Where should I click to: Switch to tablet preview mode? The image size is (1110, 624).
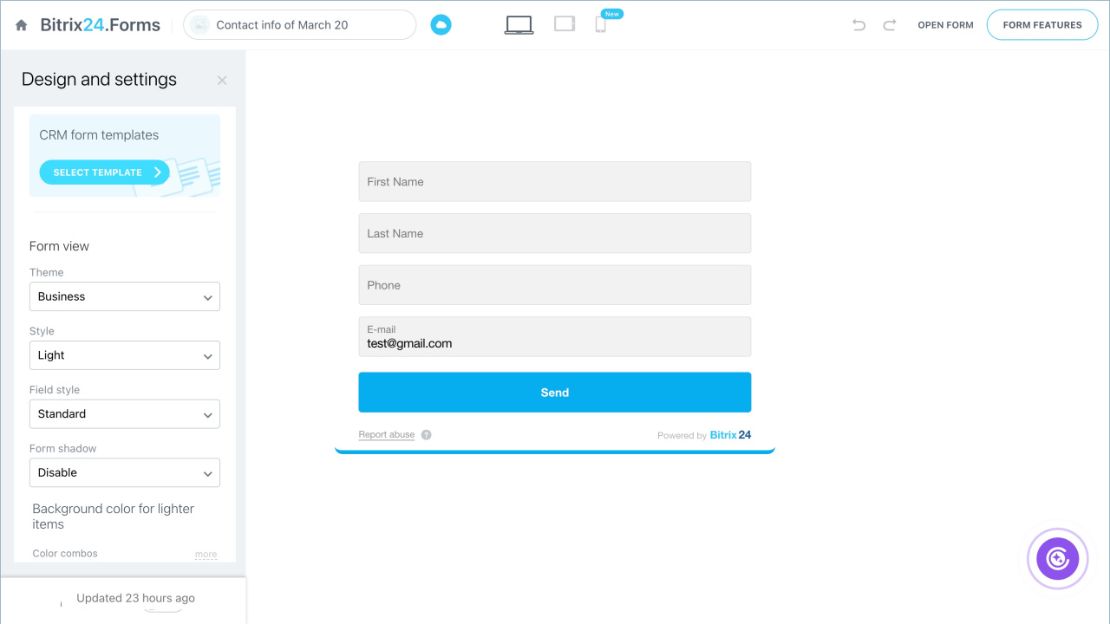click(x=564, y=24)
